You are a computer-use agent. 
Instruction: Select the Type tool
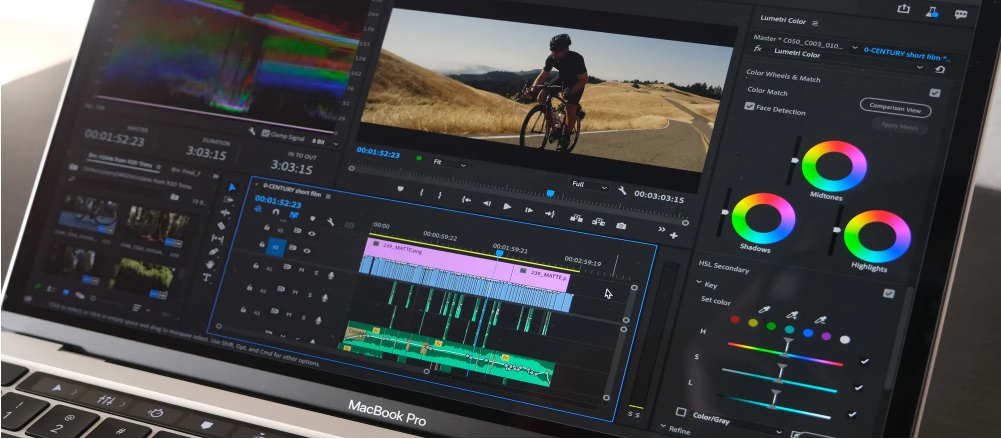click(206, 278)
